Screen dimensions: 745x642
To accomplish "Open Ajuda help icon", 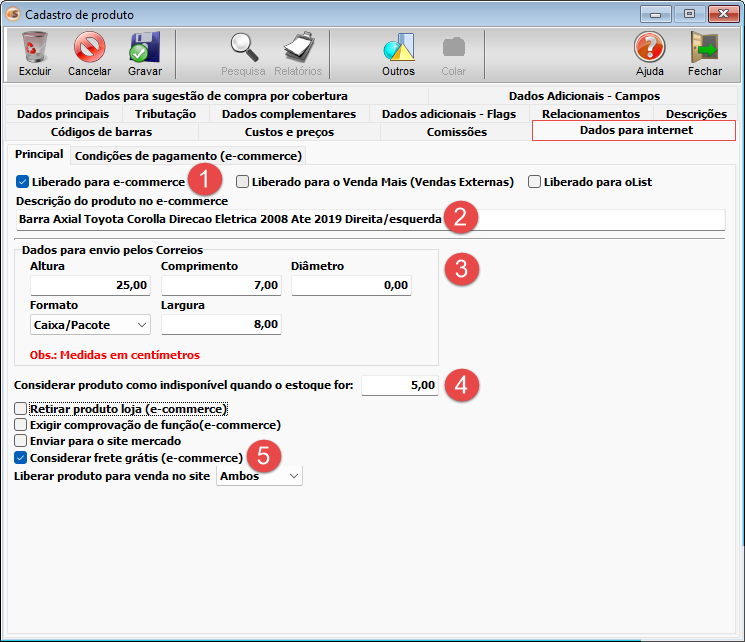I will coord(649,47).
